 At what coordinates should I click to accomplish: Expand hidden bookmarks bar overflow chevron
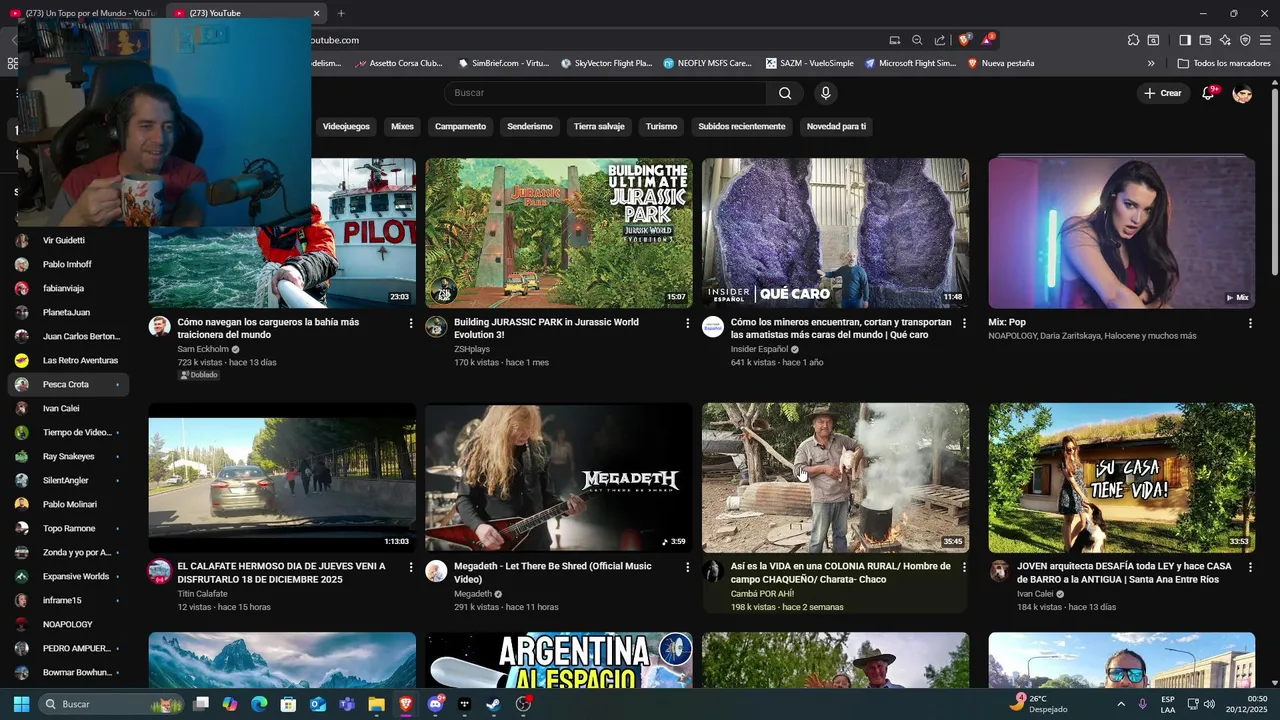1151,63
